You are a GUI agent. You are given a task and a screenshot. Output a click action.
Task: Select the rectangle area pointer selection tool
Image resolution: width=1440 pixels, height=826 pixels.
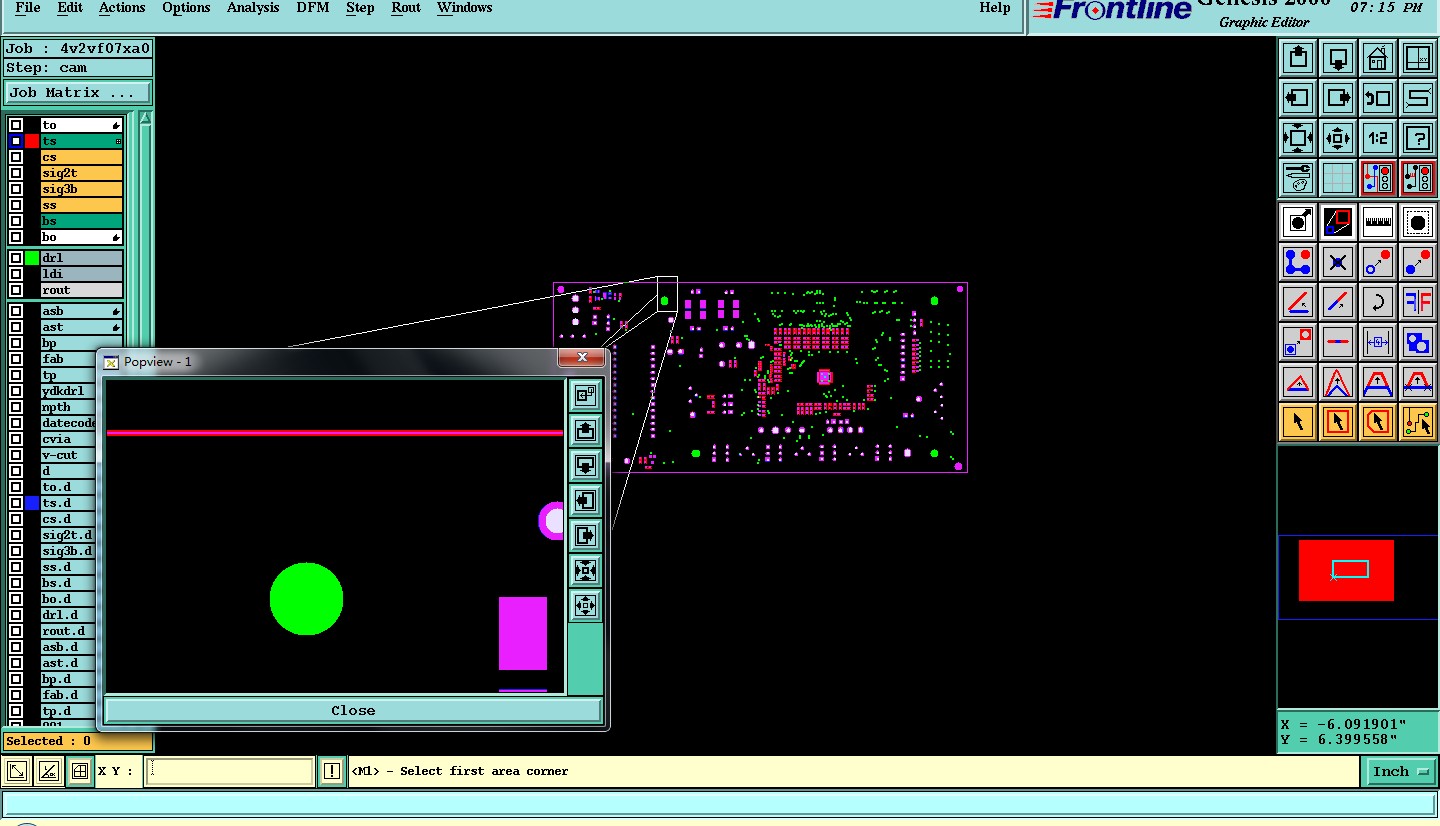point(1338,422)
